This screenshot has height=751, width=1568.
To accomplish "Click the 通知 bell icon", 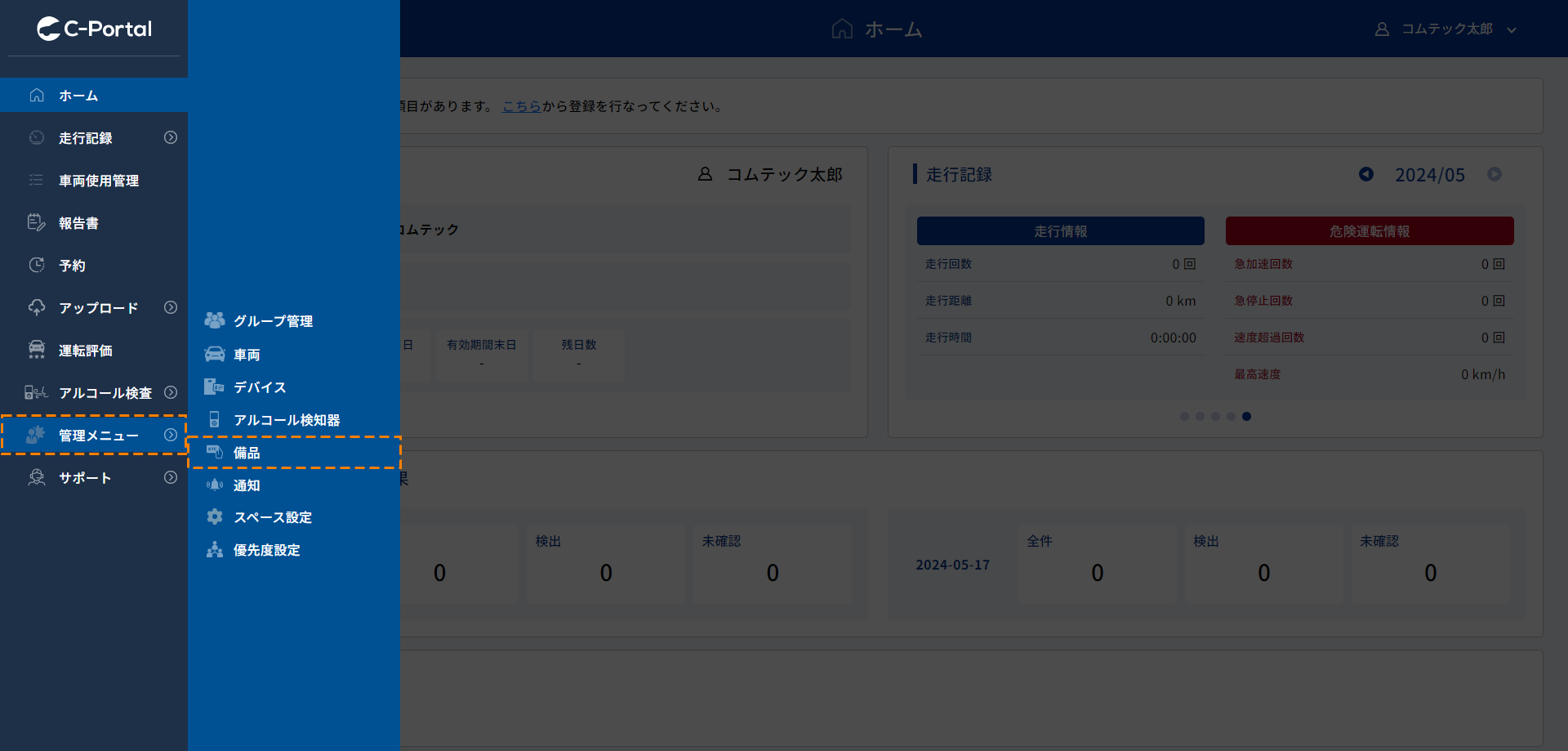I will coord(215,485).
